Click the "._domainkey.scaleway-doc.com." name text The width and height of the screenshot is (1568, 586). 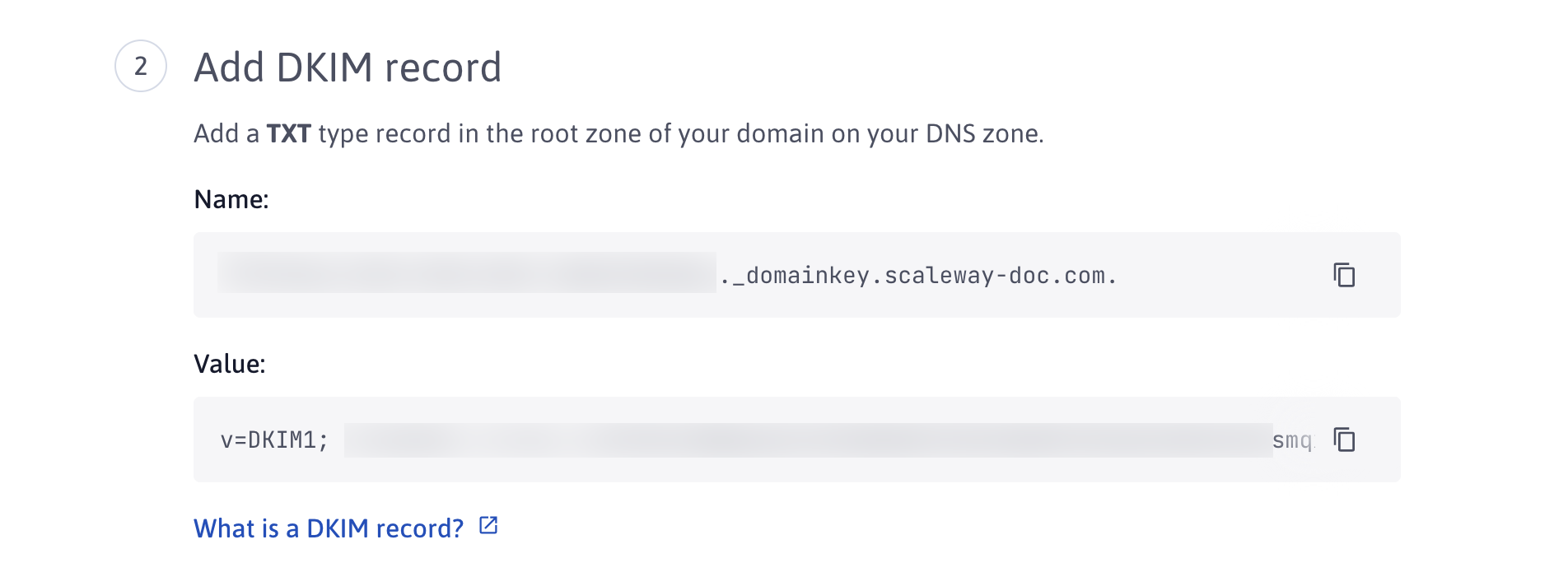pos(918,276)
